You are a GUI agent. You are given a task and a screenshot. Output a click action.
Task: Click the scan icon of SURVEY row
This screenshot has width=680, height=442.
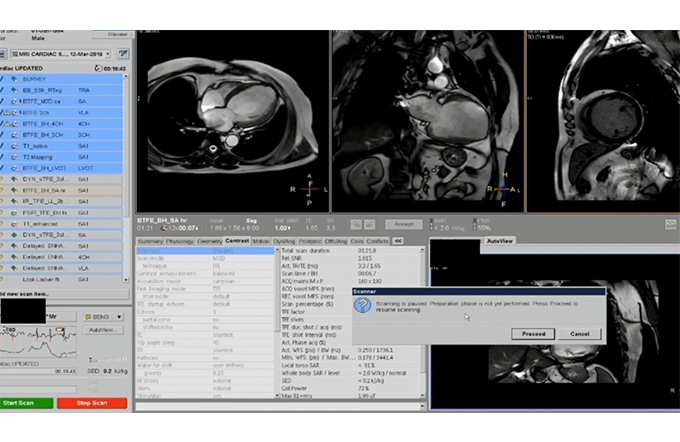tap(15, 79)
